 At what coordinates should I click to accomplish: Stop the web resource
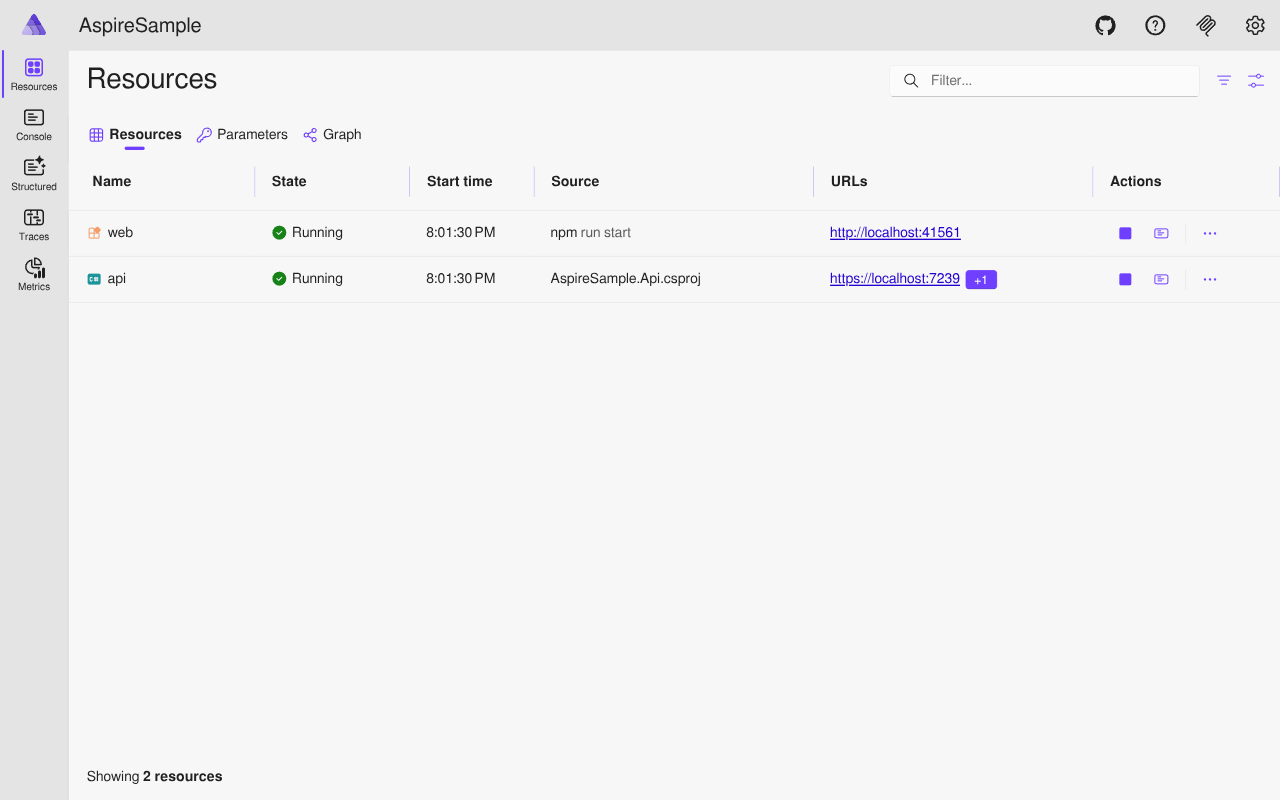pos(1124,232)
